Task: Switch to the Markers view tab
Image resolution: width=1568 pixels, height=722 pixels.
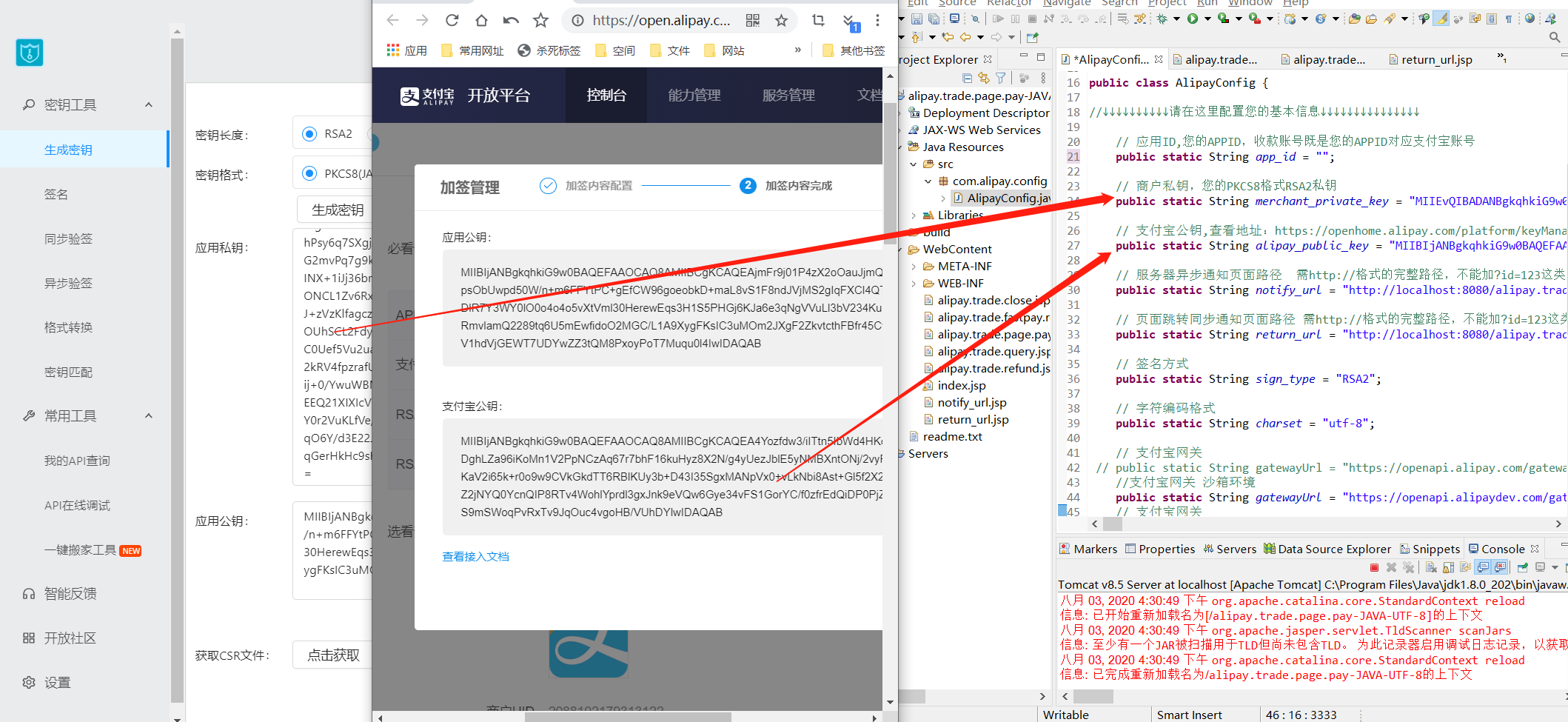Action: coord(1088,549)
